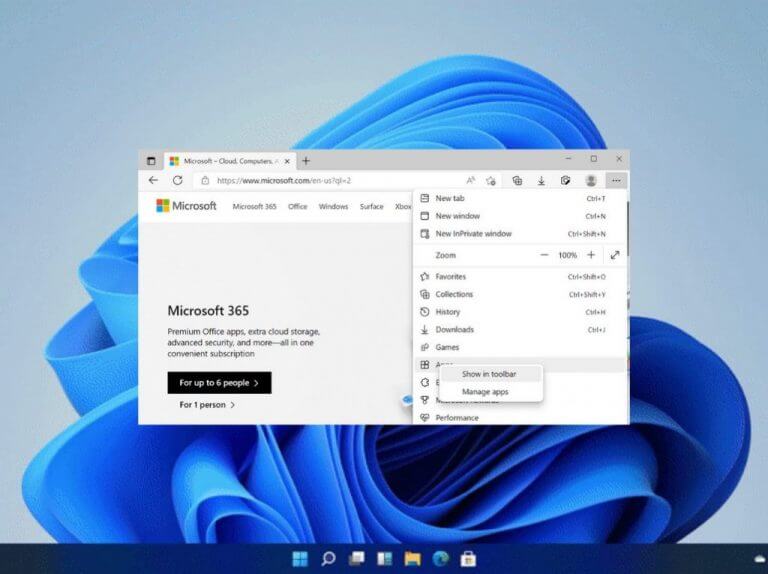The height and width of the screenshot is (574, 768).
Task: Select New tab in menu
Action: click(520, 198)
